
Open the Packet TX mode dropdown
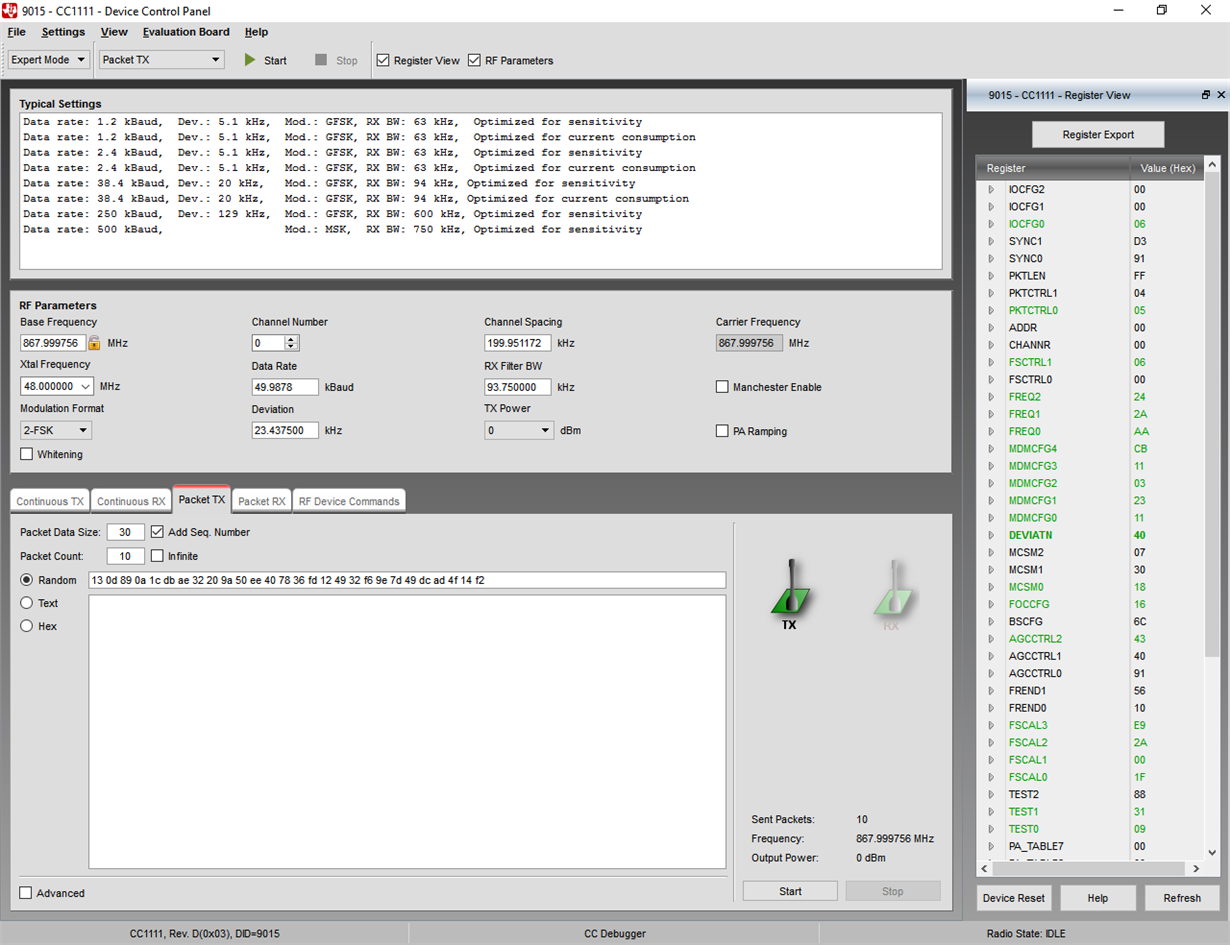pos(162,60)
